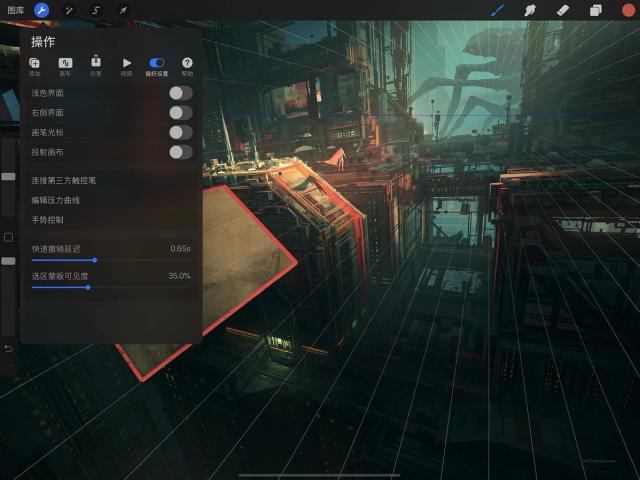Select the Eraser tool
Viewport: 640px width, 480px height.
pyautogui.click(x=562, y=10)
